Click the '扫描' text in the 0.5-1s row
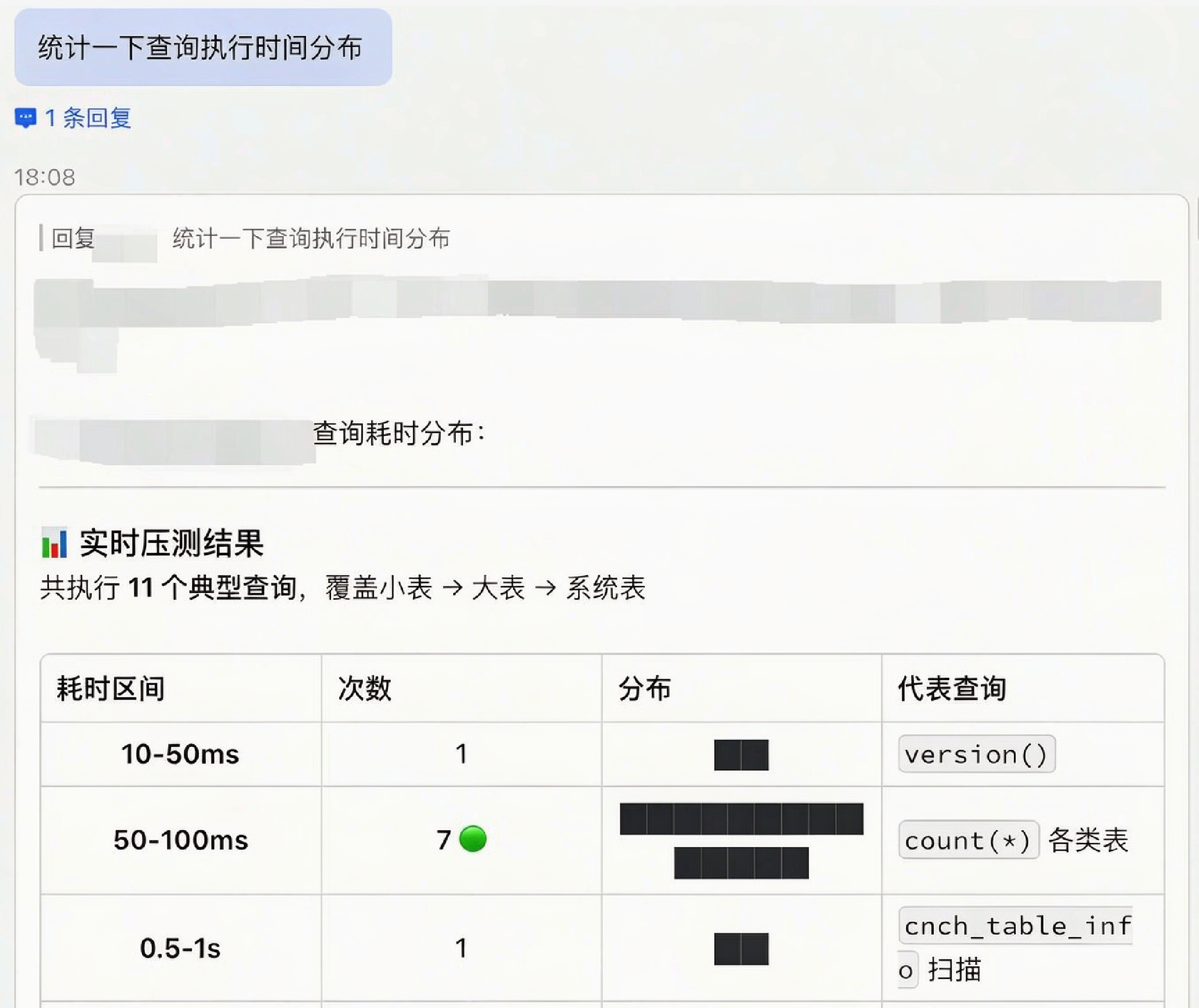The image size is (1199, 1008). click(955, 970)
